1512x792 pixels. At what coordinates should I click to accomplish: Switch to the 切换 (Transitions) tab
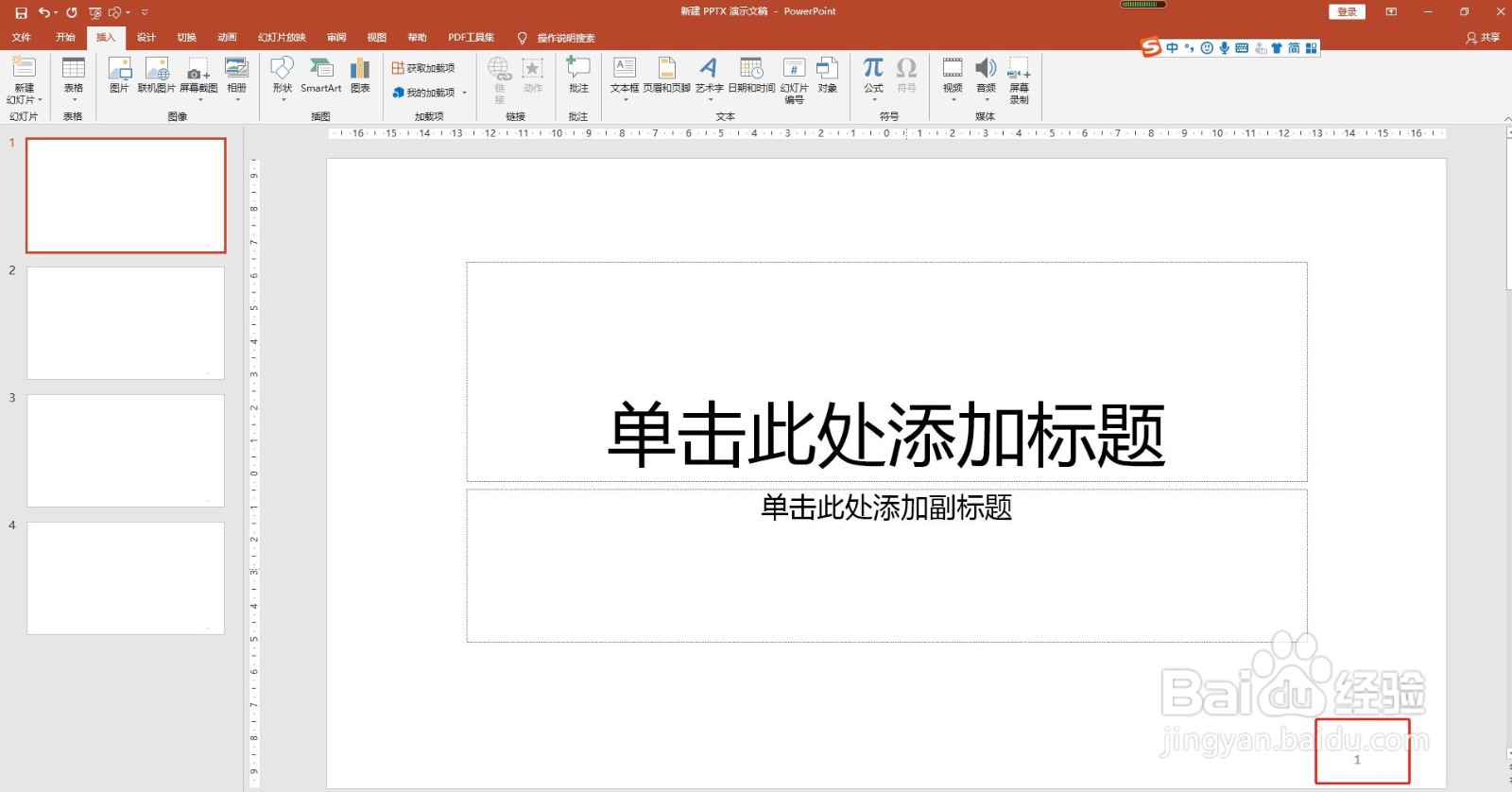click(186, 38)
